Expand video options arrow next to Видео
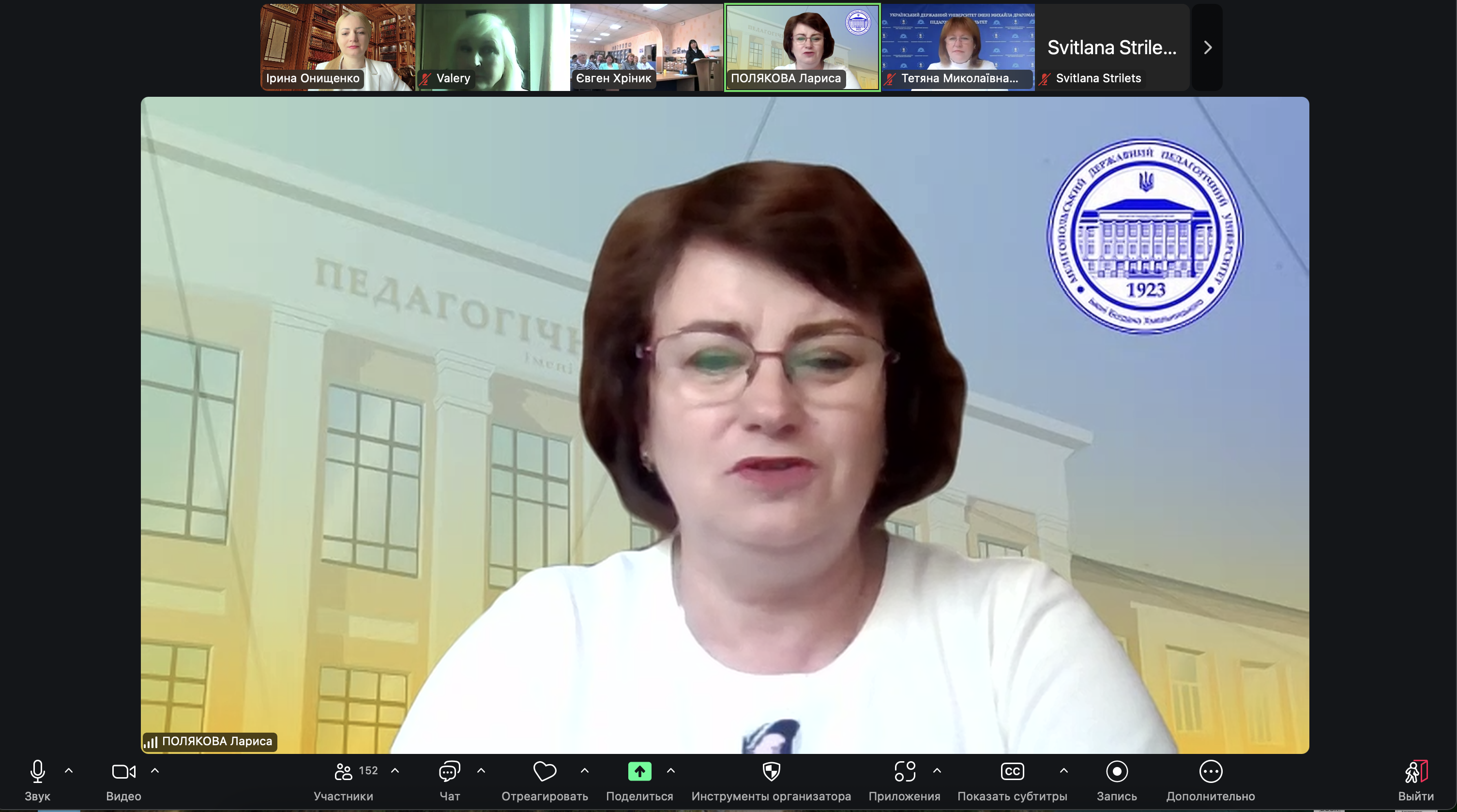Viewport: 1457px width, 812px height. point(155,770)
